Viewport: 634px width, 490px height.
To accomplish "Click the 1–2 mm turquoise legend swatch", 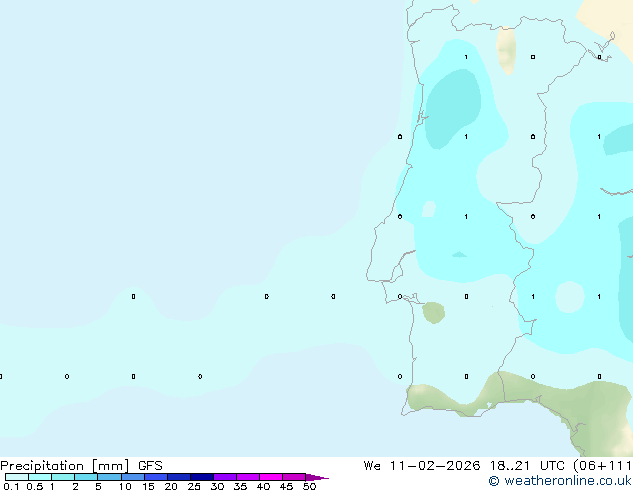I will (63, 477).
